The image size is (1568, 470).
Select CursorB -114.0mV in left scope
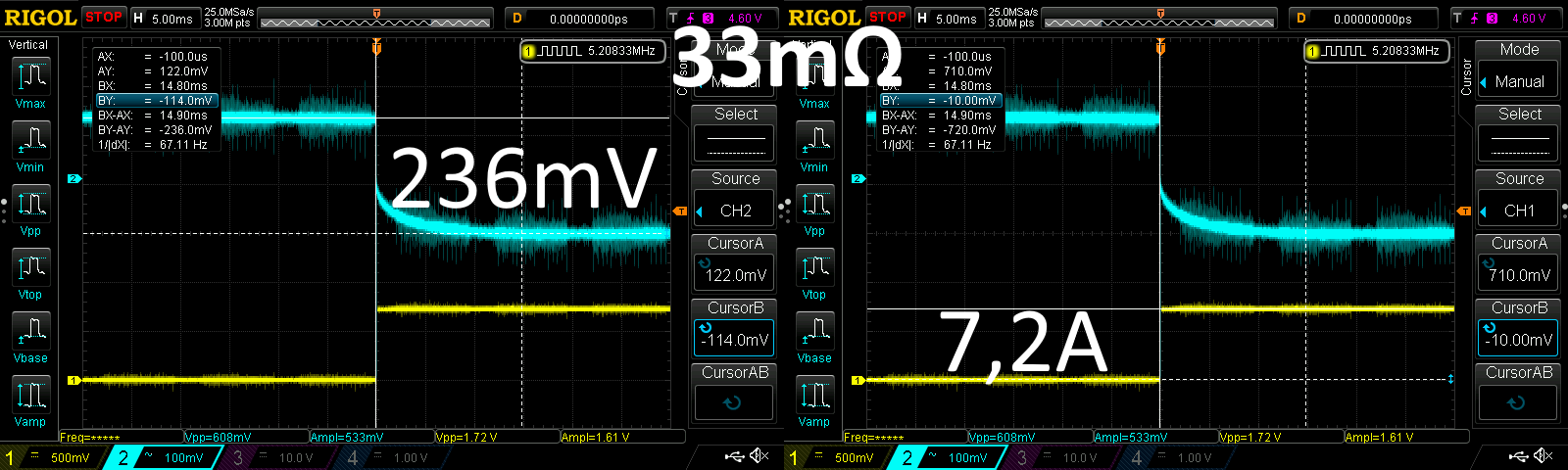tap(735, 340)
